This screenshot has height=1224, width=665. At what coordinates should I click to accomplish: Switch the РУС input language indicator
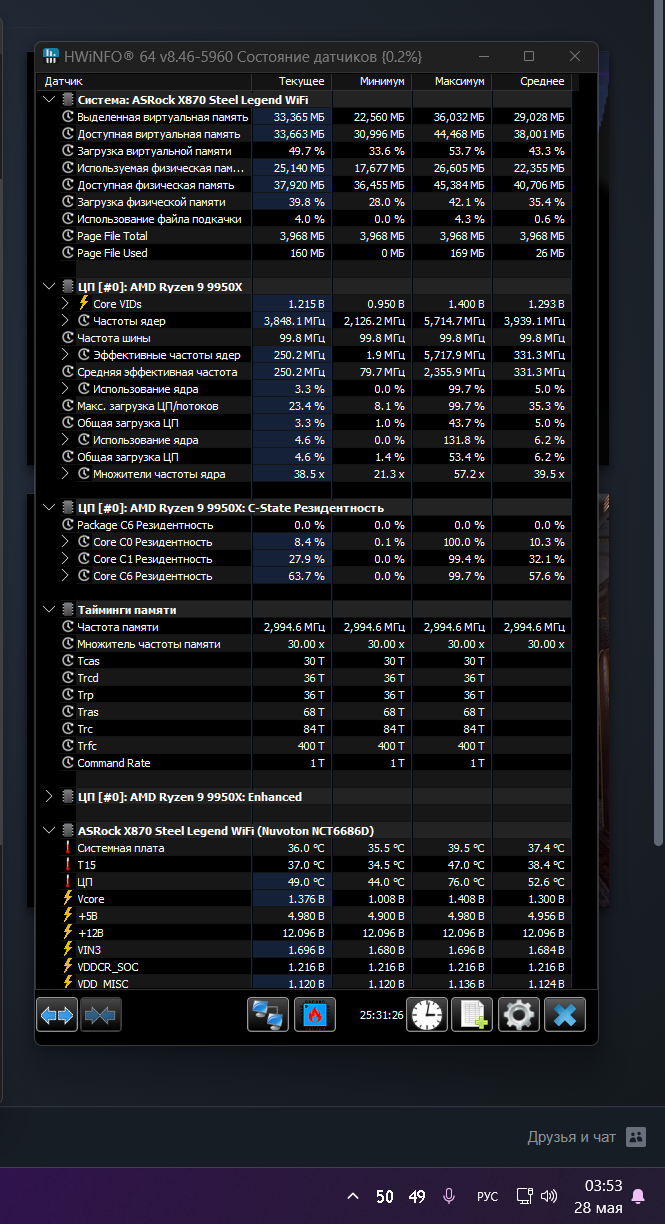pyautogui.click(x=487, y=1196)
